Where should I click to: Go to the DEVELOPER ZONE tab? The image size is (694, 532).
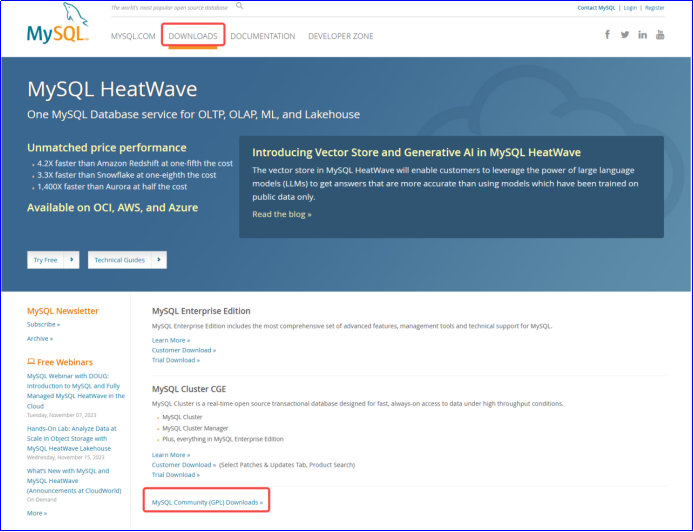(x=341, y=36)
